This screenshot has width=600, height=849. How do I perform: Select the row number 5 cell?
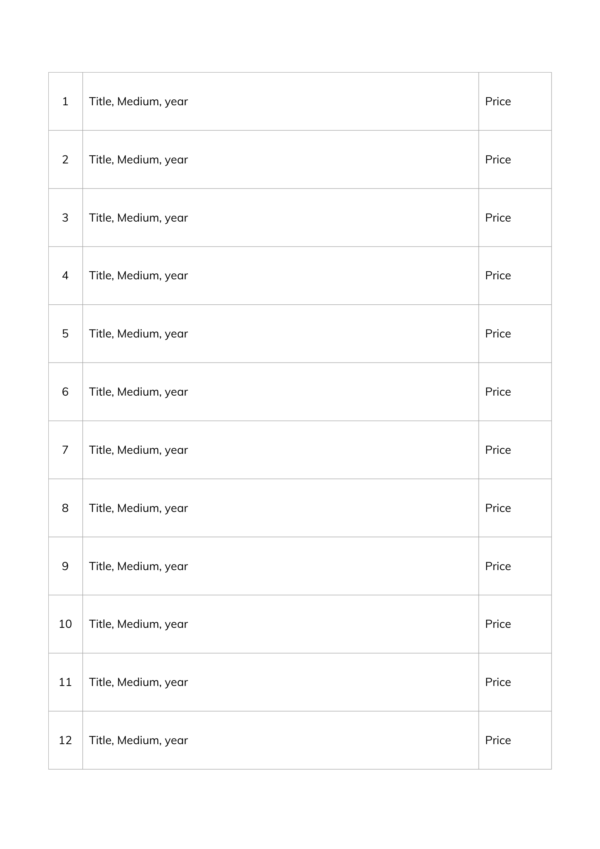click(x=66, y=334)
